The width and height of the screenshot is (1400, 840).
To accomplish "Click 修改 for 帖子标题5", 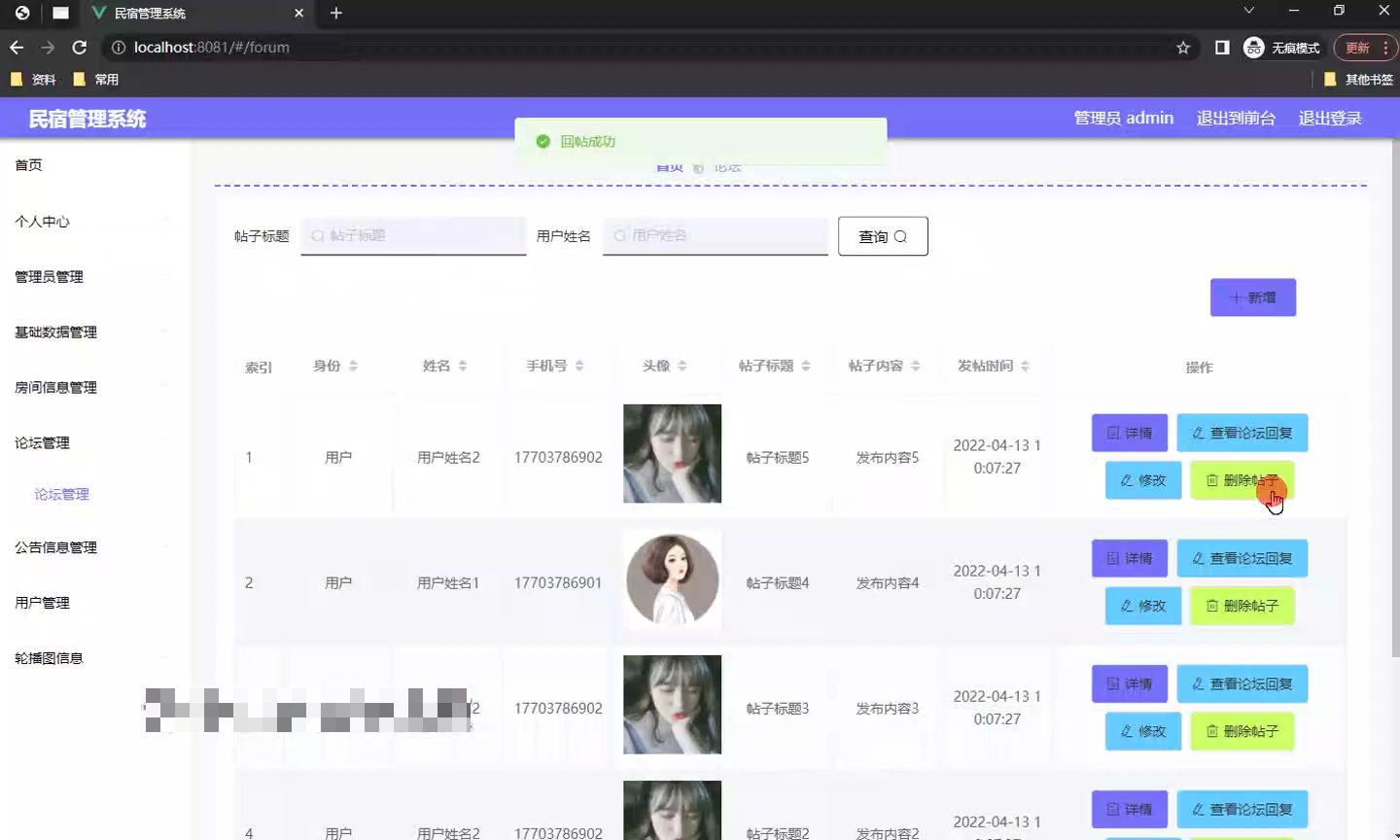I will click(1143, 480).
